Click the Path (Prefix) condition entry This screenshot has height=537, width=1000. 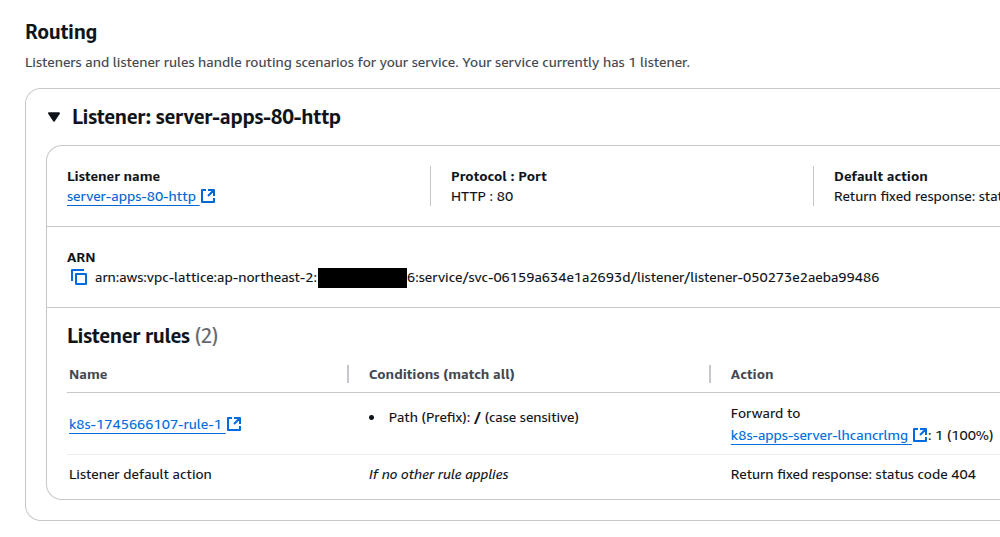[x=483, y=418]
